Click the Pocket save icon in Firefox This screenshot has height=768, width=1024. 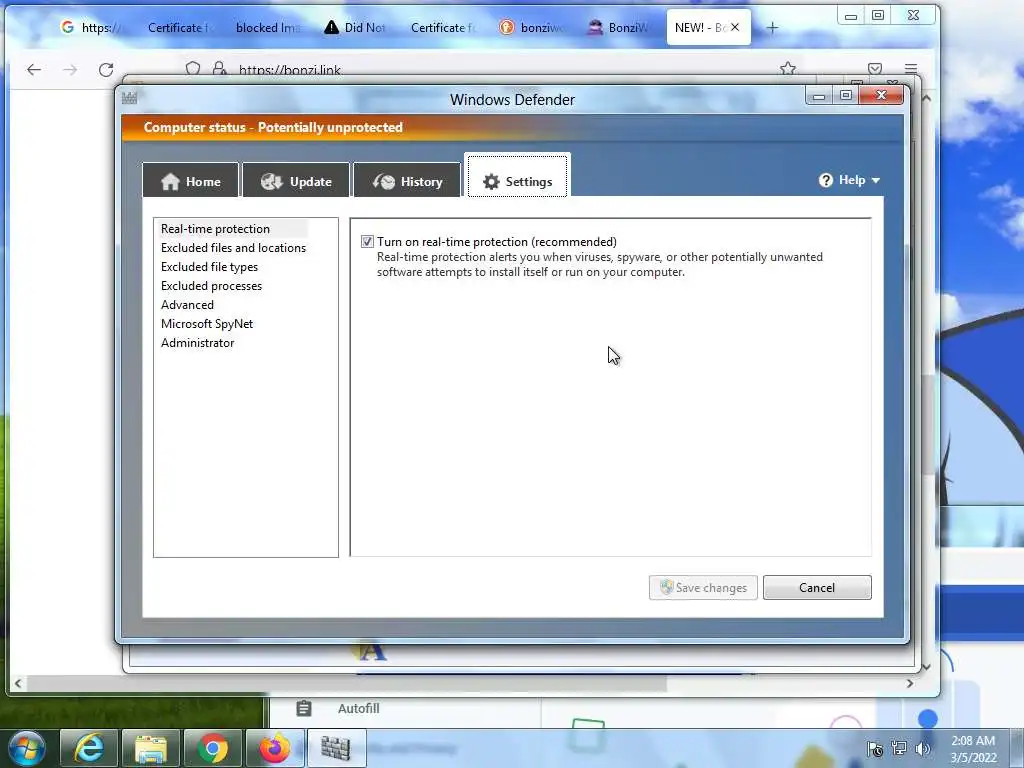click(x=875, y=69)
